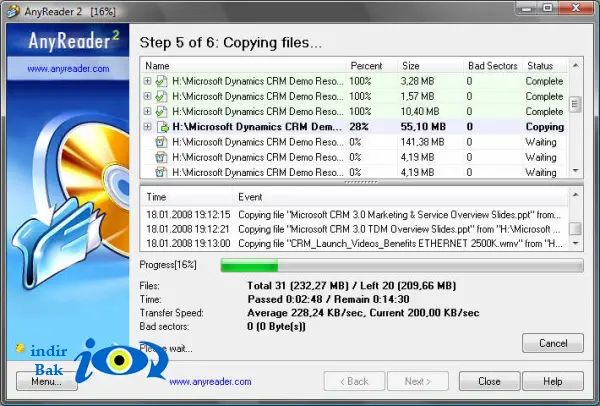Click the Status column header

544,66
